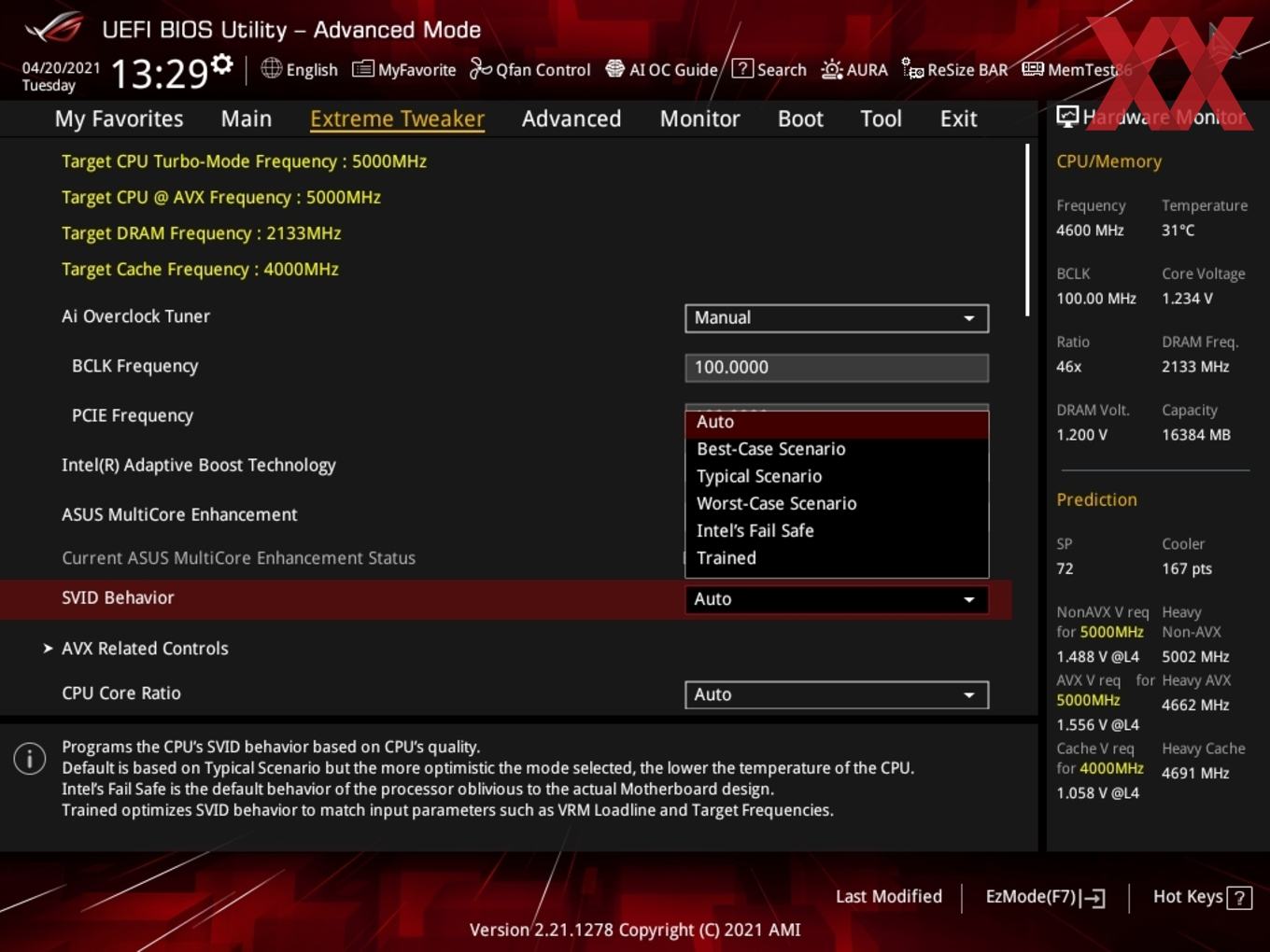Open Qfan Control fan icon
This screenshot has height=952, width=1270.
point(480,68)
